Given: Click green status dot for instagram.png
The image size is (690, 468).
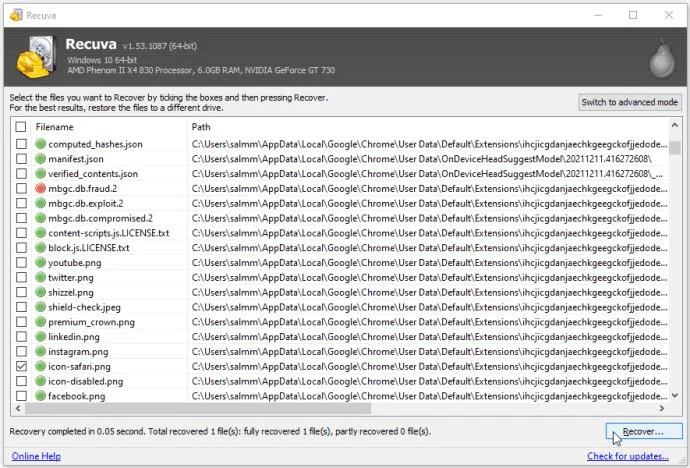Looking at the screenshot, I should (40, 351).
